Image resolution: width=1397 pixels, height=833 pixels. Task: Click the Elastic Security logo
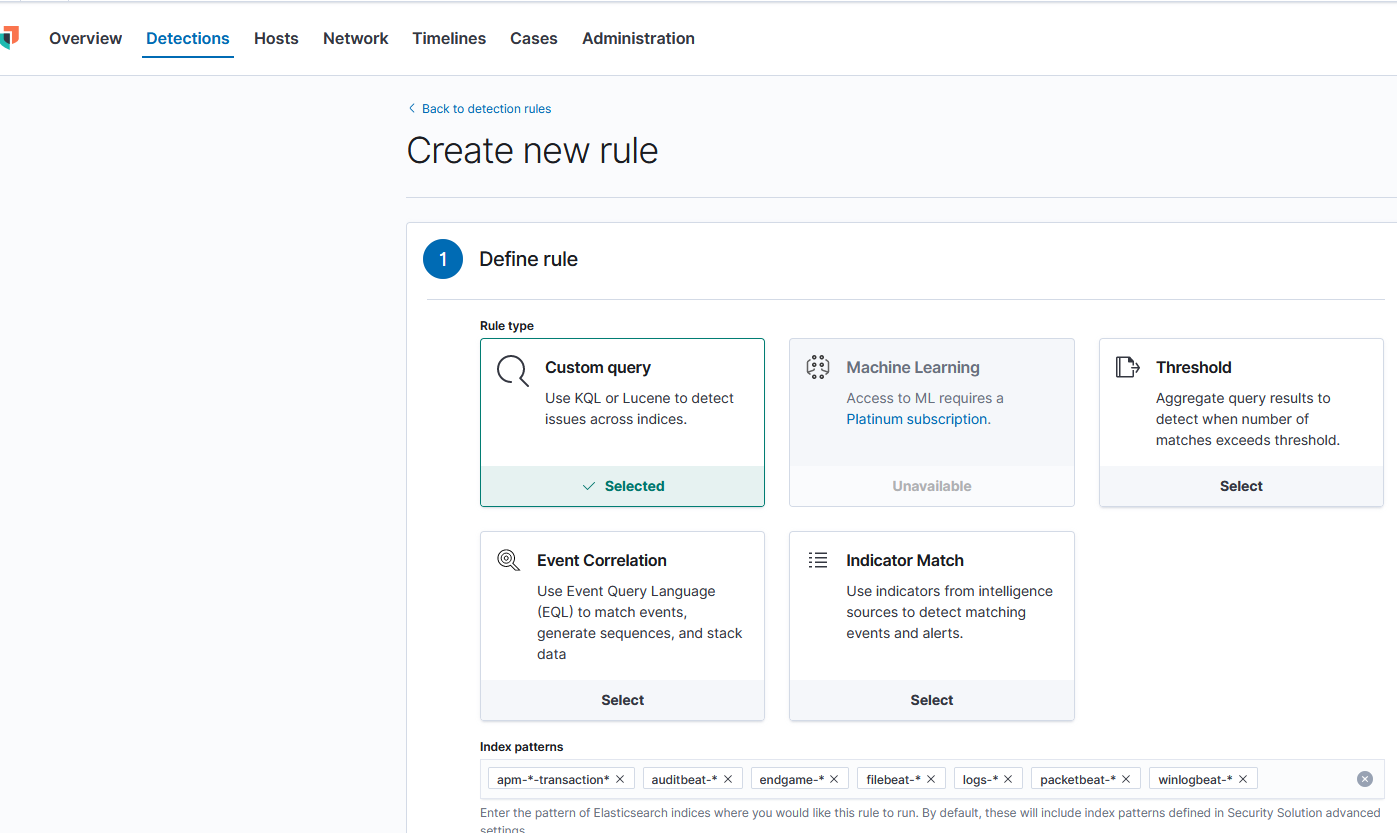[11, 37]
